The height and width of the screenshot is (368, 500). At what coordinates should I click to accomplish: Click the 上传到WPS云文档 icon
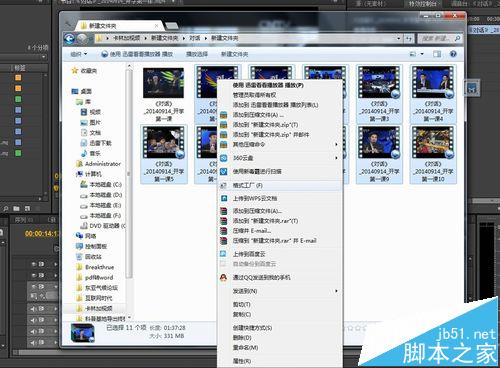[x=223, y=198]
